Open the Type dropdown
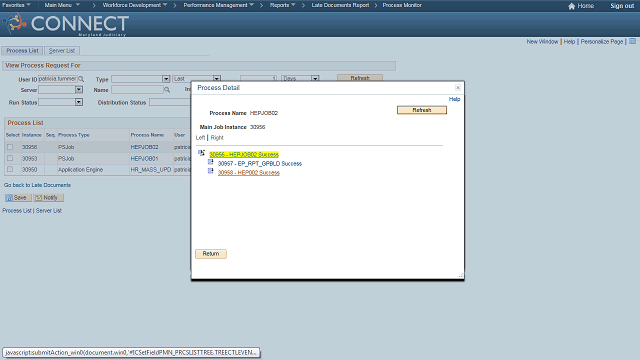Image resolution: width=640 pixels, height=360 pixels. (140, 79)
